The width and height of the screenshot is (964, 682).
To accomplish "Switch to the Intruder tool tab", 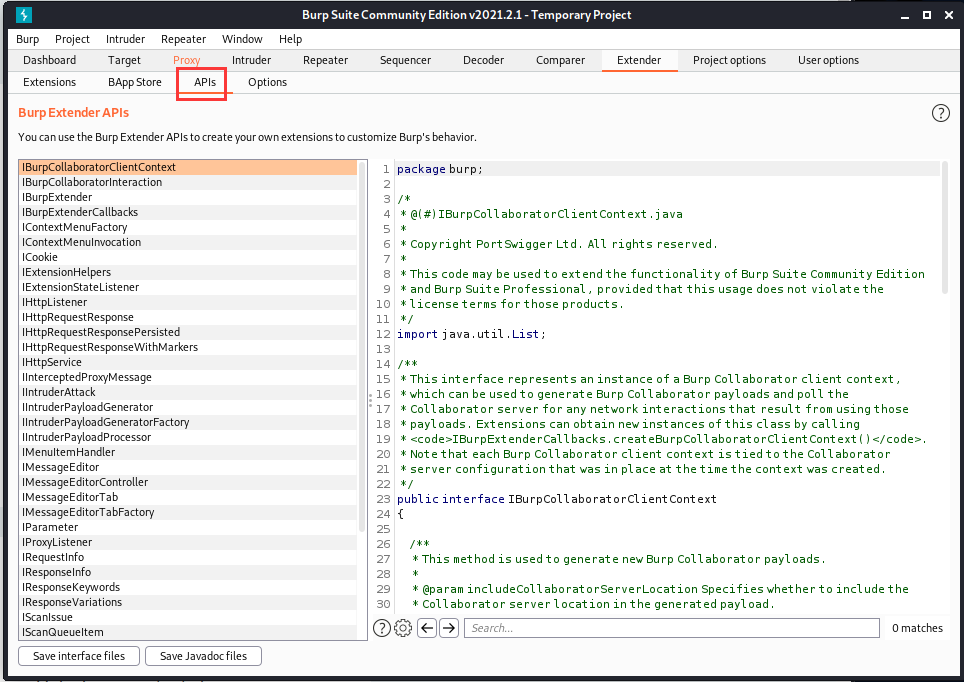I will coord(251,60).
